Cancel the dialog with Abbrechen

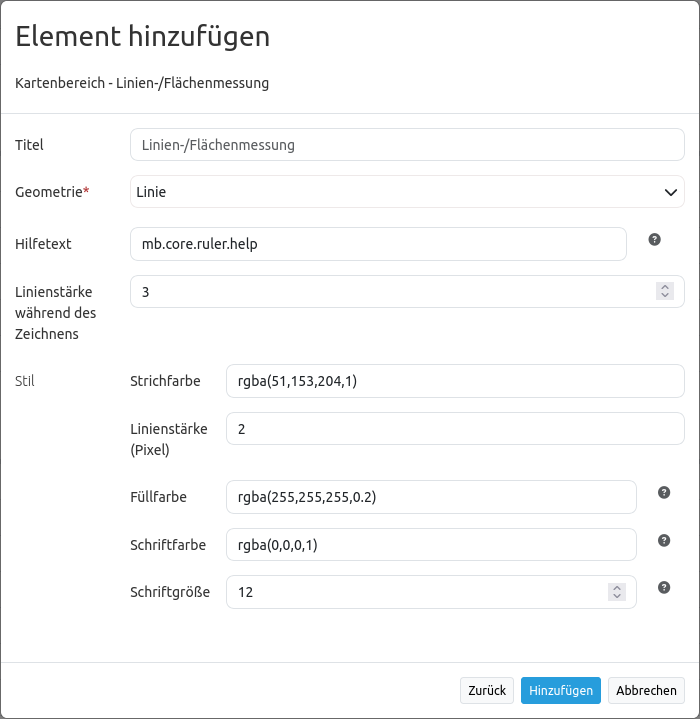pyautogui.click(x=646, y=691)
